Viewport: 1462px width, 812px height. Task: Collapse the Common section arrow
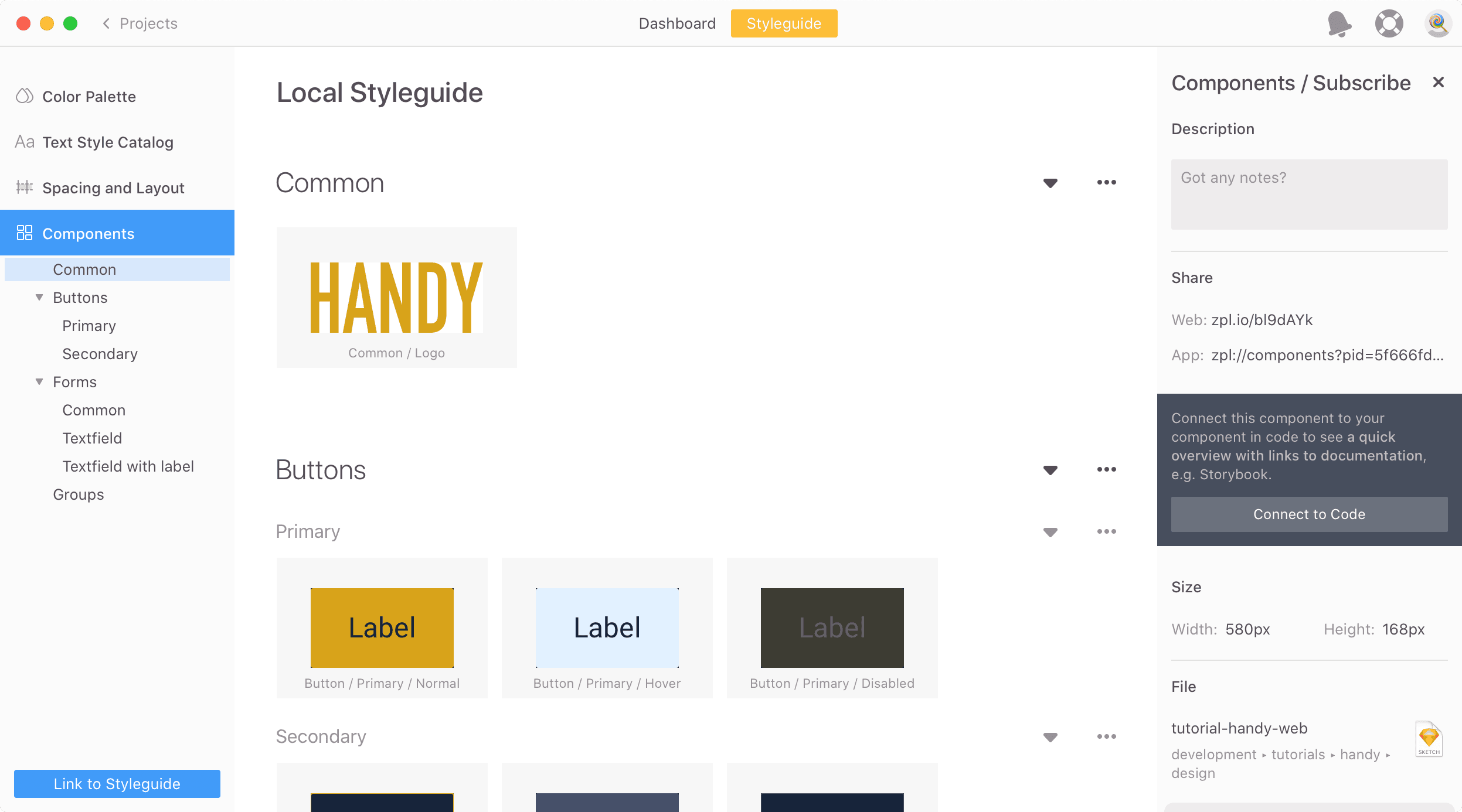point(1050,183)
